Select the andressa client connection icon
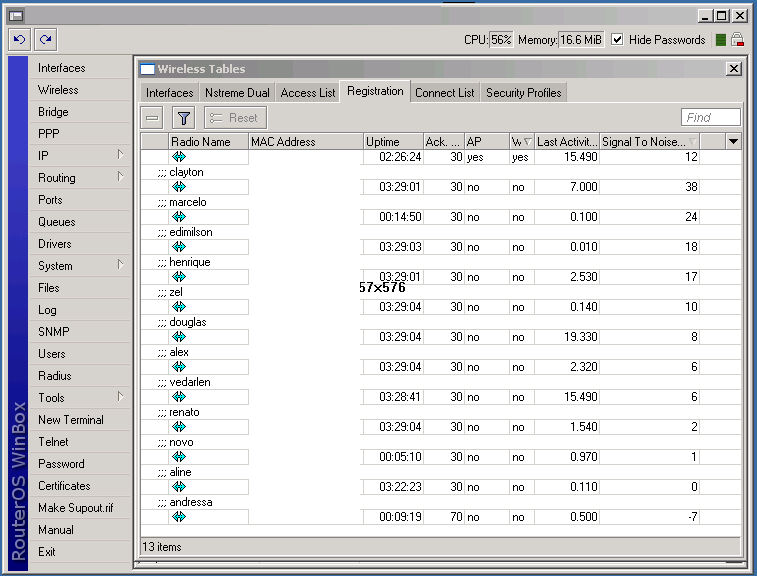The width and height of the screenshot is (757, 576). pos(179,517)
